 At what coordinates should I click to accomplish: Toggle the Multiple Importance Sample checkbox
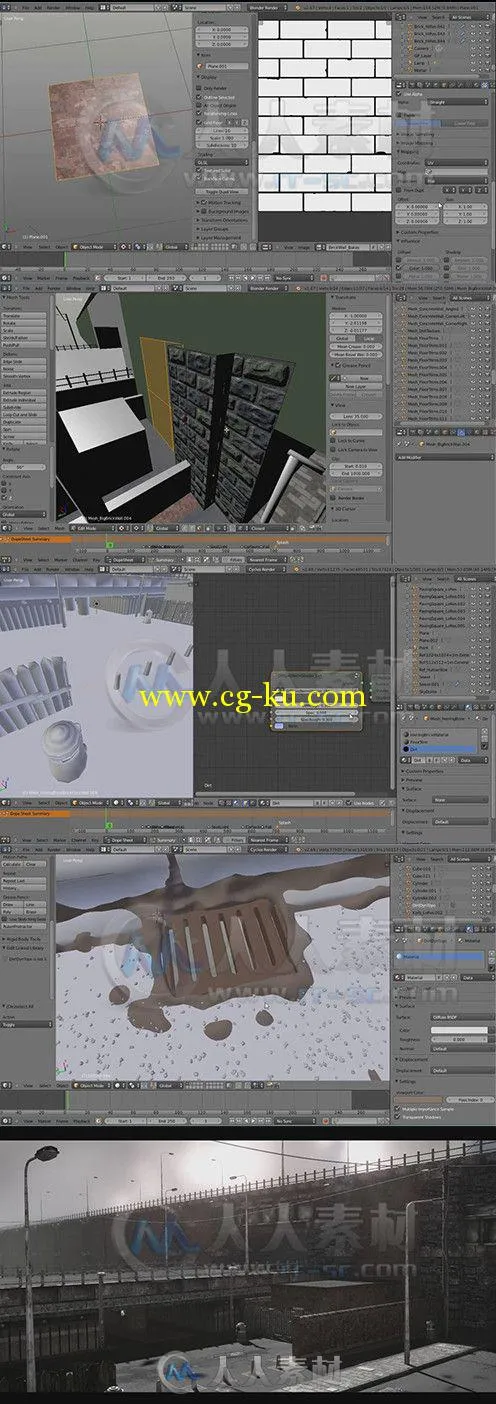[397, 1109]
